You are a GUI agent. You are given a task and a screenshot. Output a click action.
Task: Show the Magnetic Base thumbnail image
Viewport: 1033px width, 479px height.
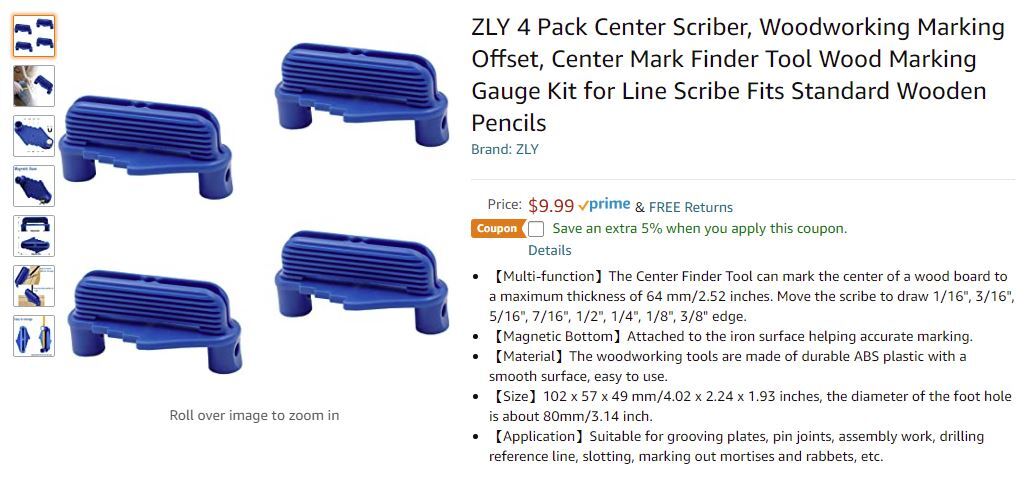click(34, 186)
